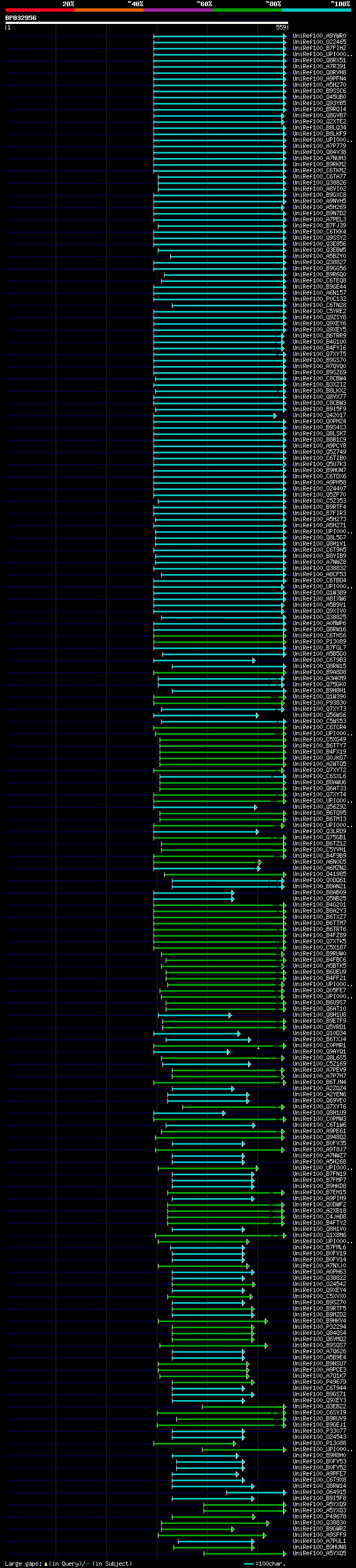Select hit label UniRef100_C6TA77
356x1568 pixels.
(319, 176)
